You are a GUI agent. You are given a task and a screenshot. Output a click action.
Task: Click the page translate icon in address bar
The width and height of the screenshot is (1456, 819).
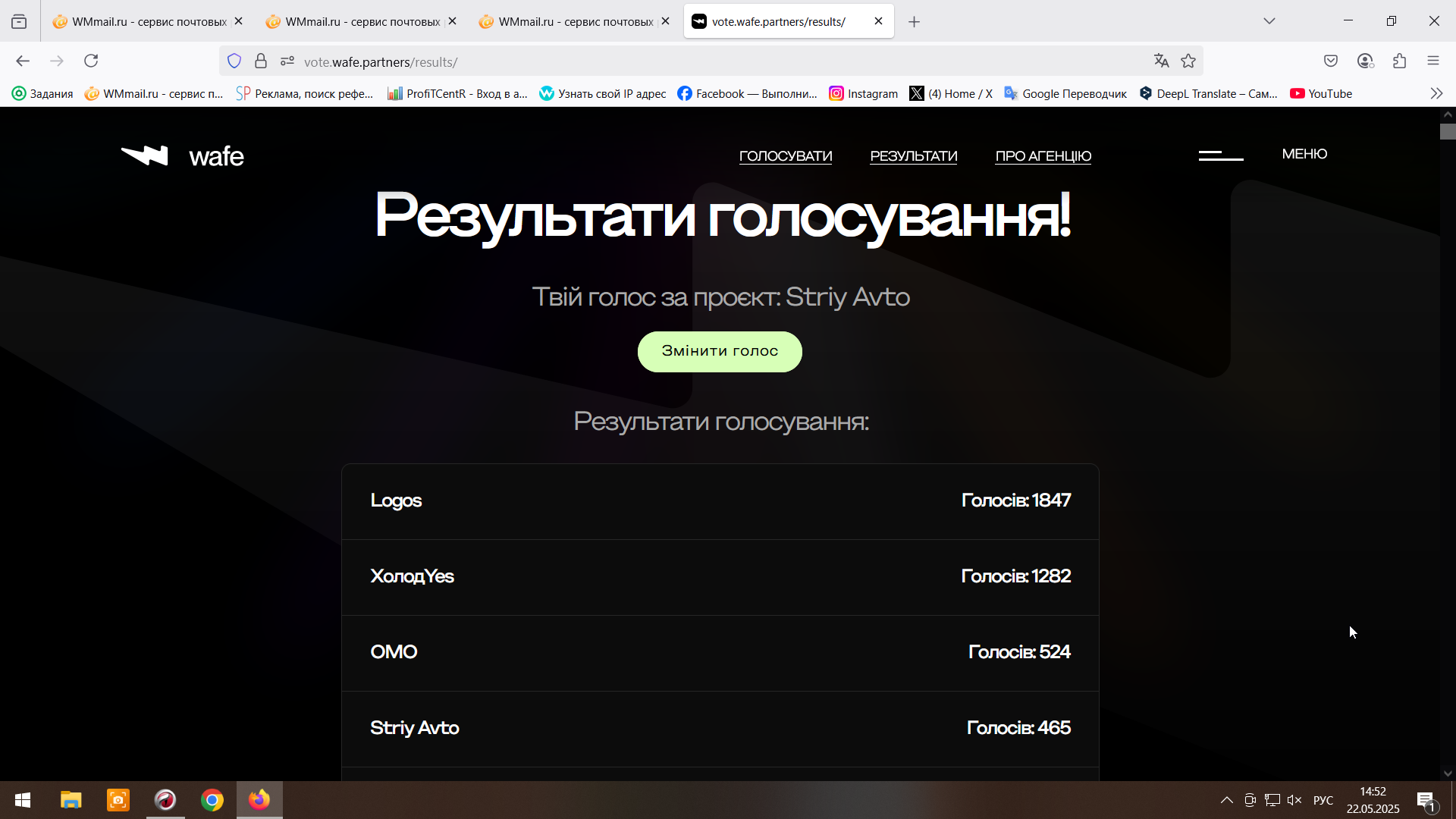(x=1161, y=61)
